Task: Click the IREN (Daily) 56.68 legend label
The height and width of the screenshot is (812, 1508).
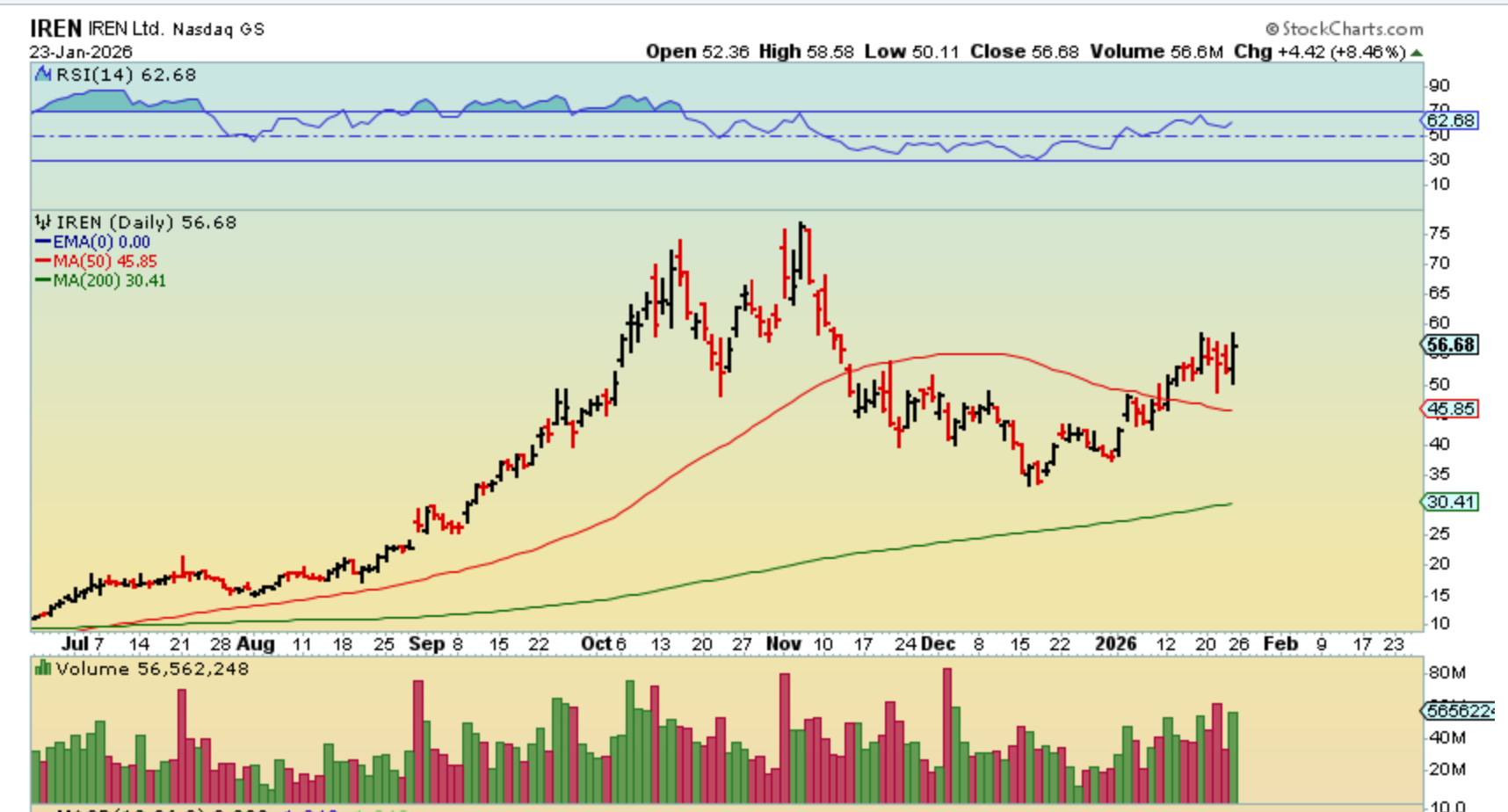Action: coord(146,222)
